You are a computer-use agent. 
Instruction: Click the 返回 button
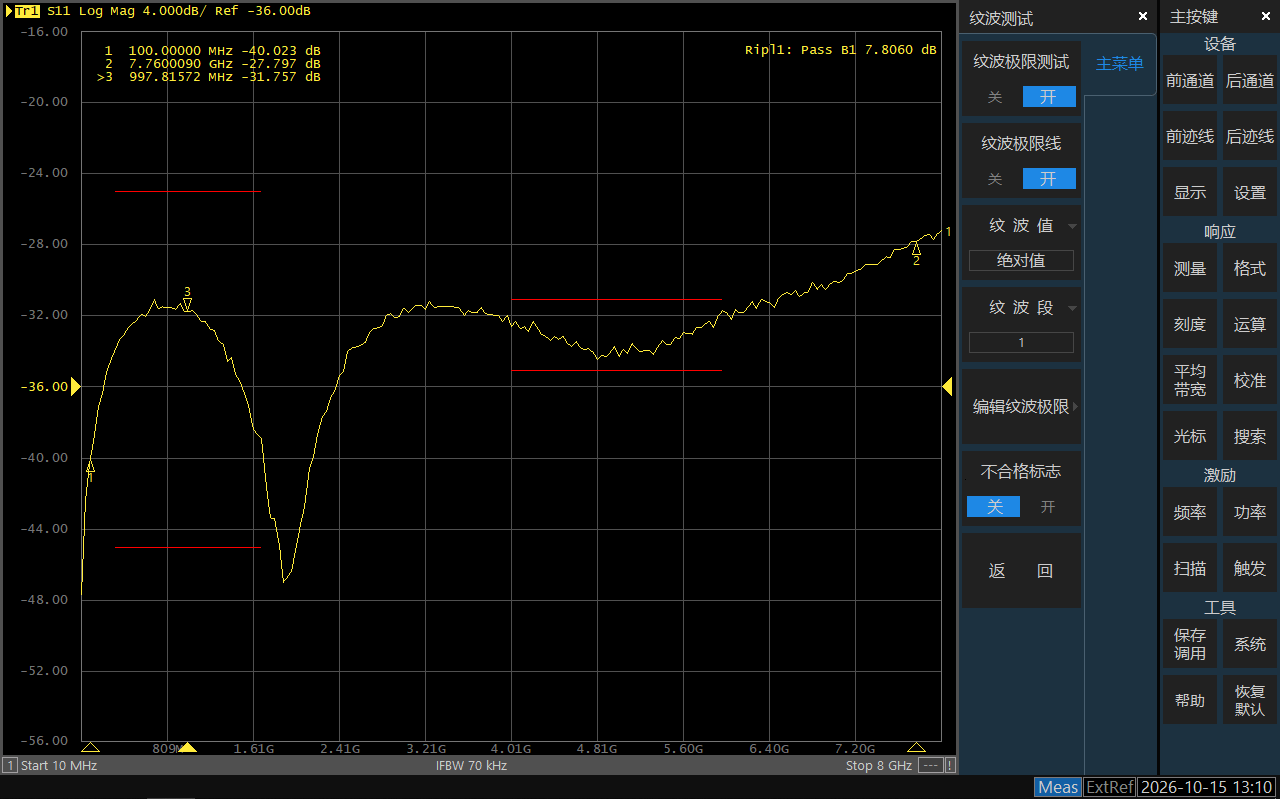(x=1021, y=571)
